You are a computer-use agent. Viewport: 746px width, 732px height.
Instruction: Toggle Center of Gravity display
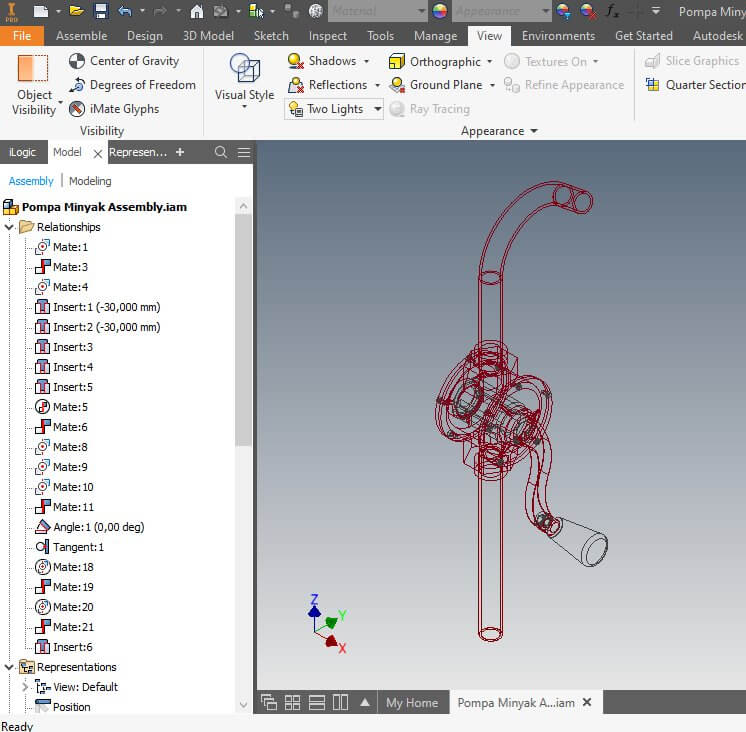pos(124,61)
